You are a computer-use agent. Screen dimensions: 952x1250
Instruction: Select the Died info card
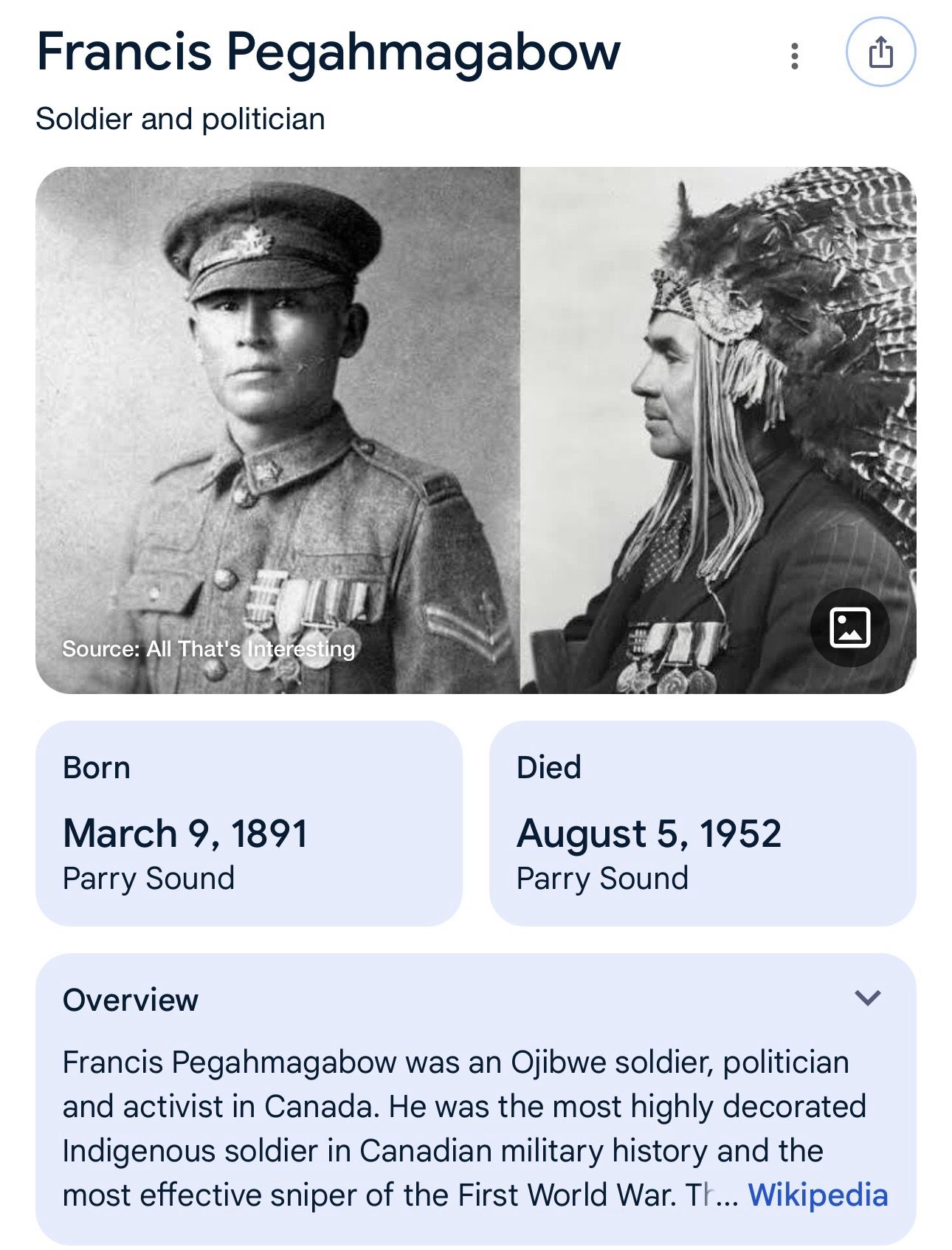(x=702, y=823)
